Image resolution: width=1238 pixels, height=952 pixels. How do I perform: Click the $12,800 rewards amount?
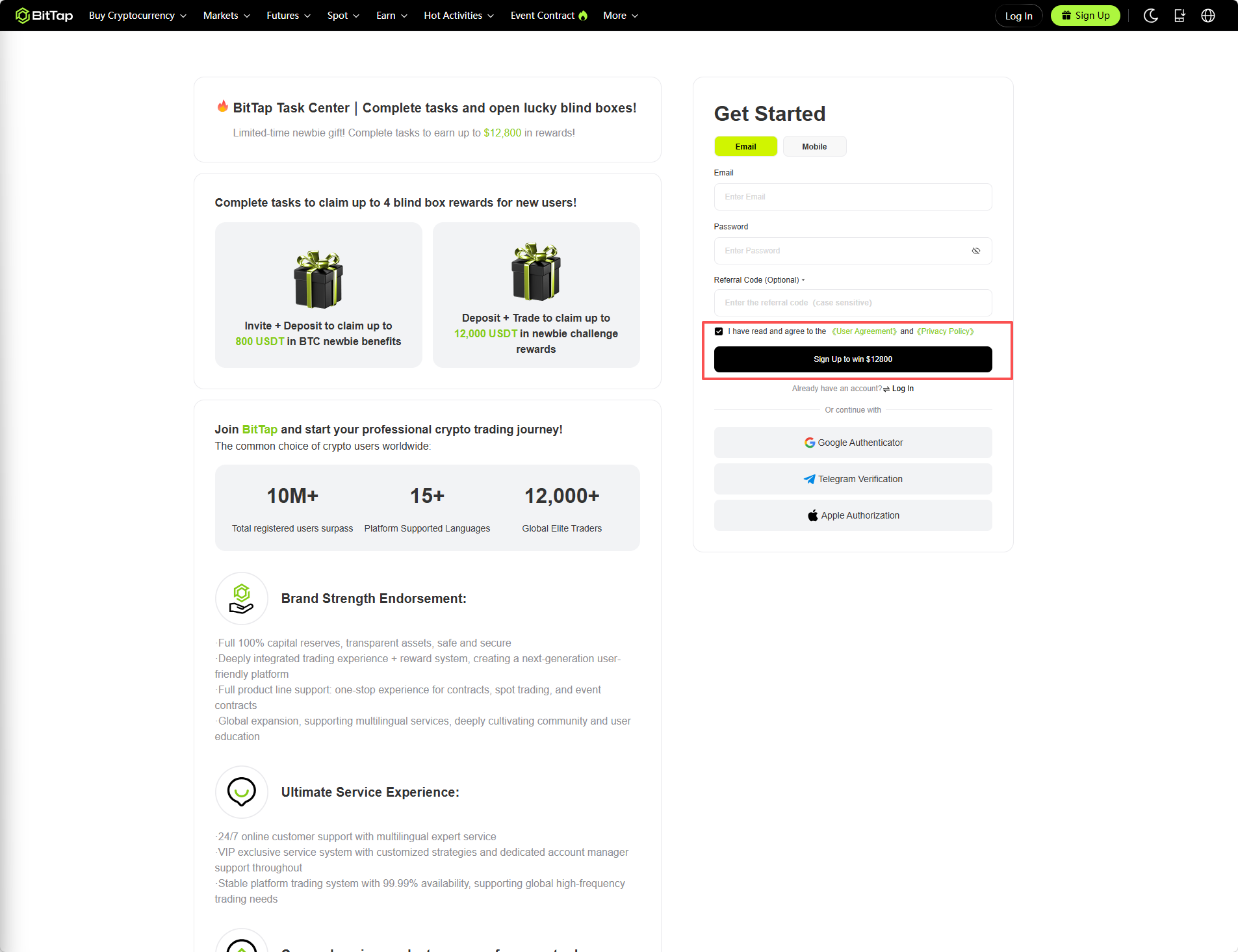click(x=502, y=133)
